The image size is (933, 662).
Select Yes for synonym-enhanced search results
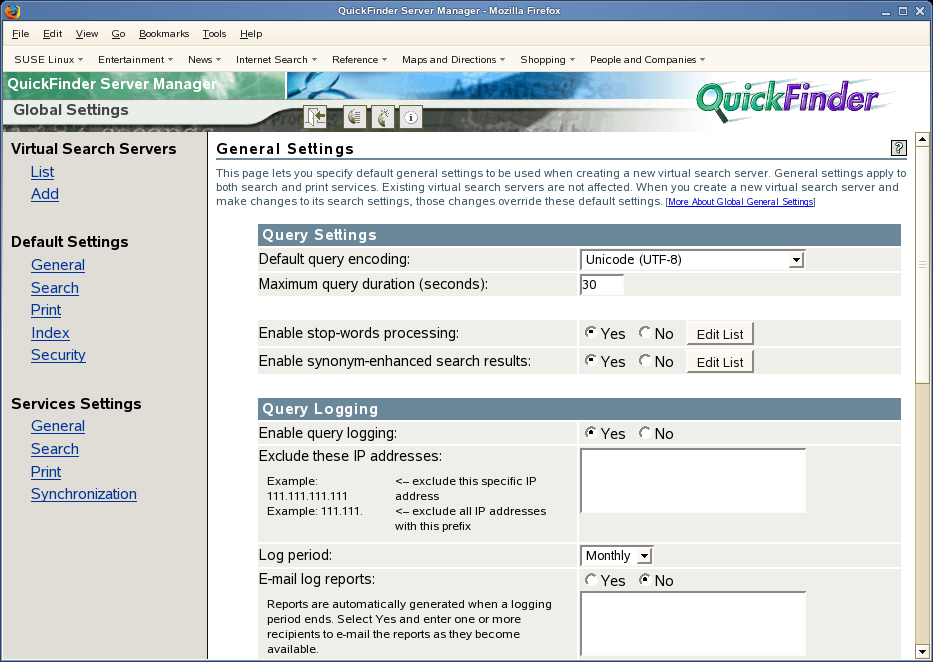pos(591,360)
